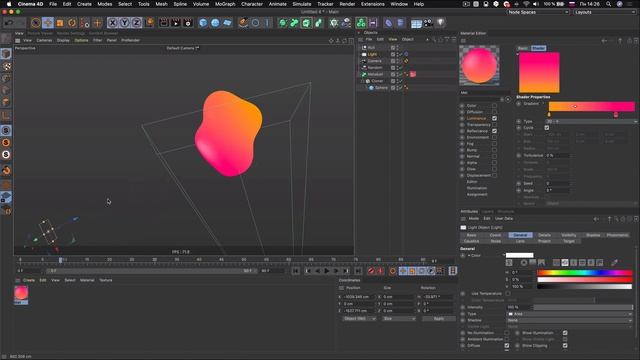Open the light Type dropdown showing Area
The height and width of the screenshot is (360, 640).
pyautogui.click(x=570, y=314)
